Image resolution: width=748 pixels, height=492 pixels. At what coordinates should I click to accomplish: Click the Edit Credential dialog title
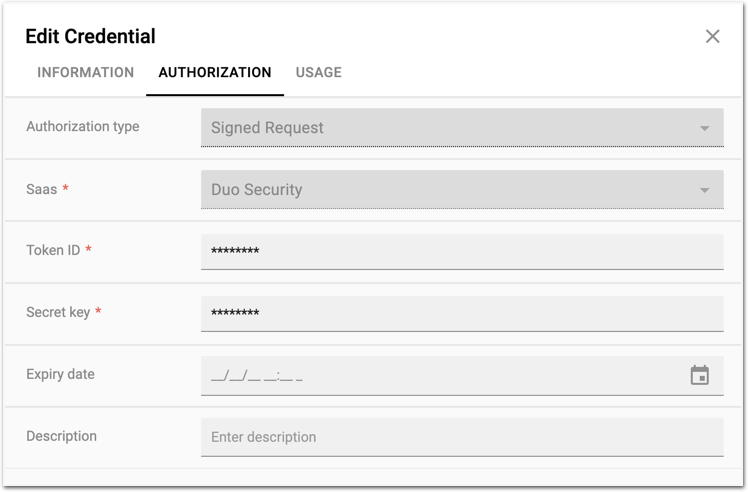tap(90, 37)
